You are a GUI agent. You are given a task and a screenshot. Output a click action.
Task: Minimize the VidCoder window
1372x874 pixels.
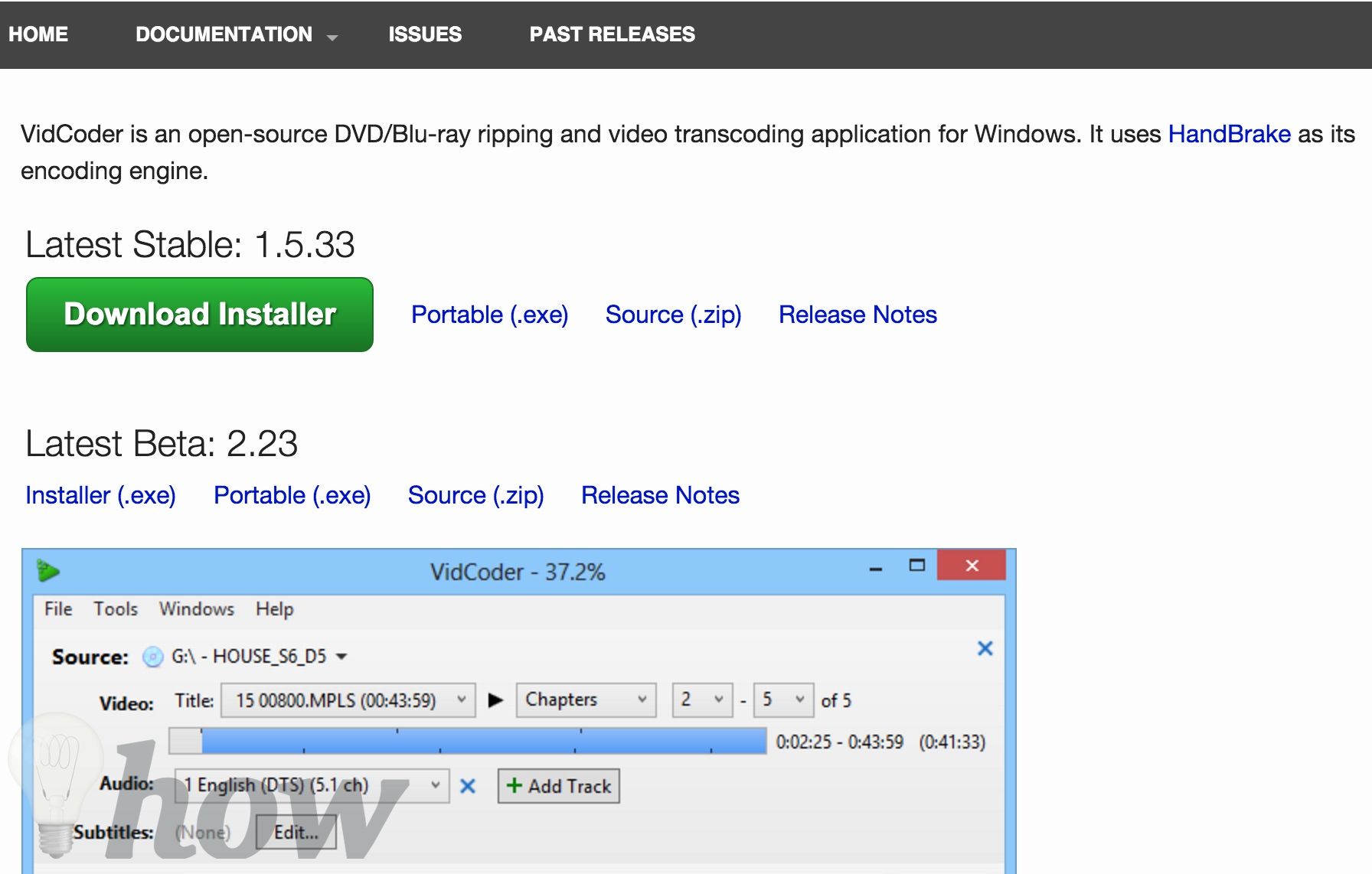(x=876, y=569)
